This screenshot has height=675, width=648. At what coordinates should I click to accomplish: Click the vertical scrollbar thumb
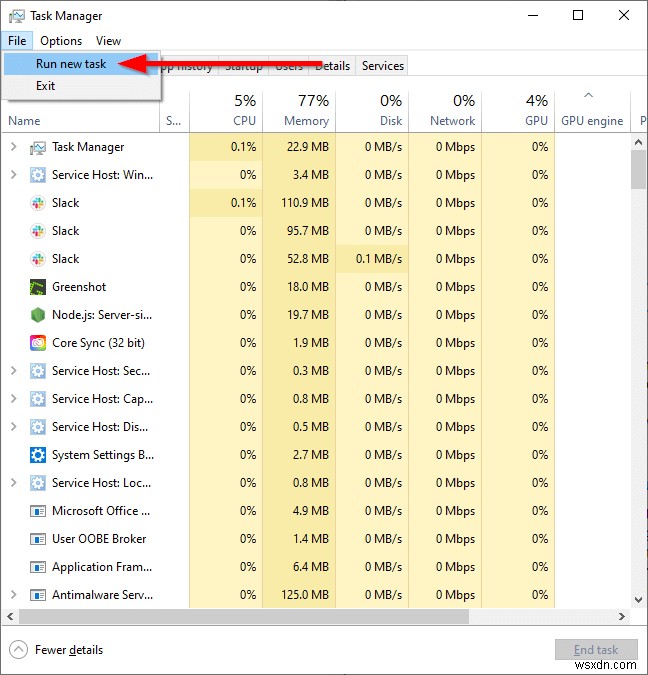tap(639, 170)
